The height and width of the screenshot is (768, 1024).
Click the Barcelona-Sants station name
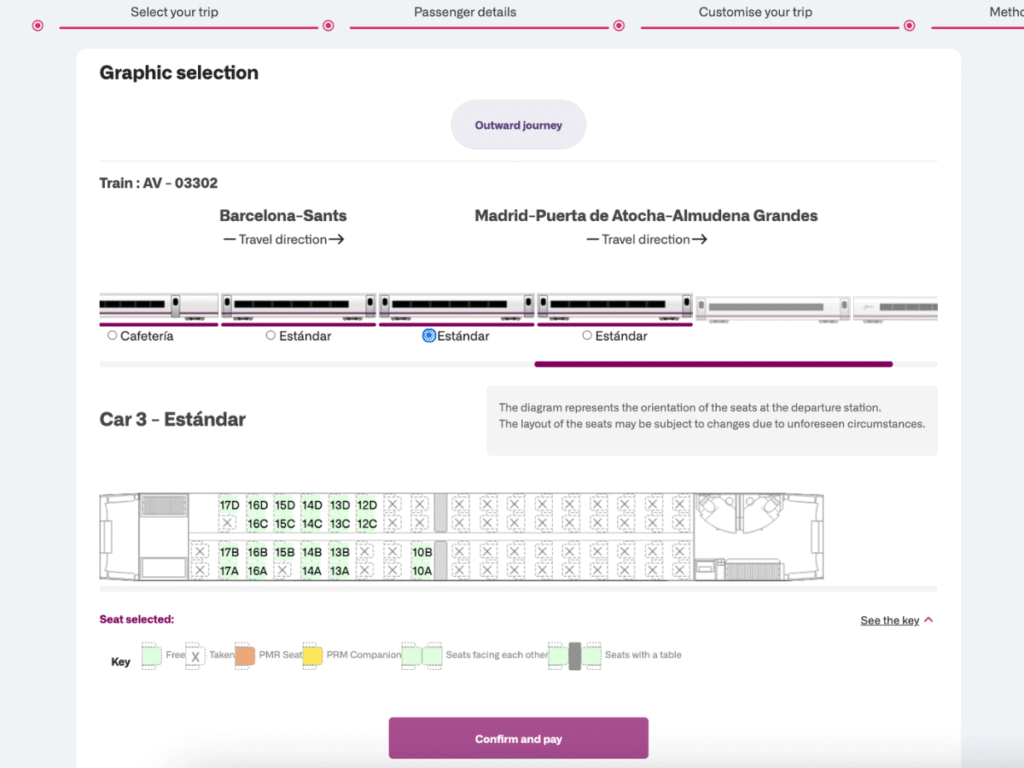pos(283,216)
